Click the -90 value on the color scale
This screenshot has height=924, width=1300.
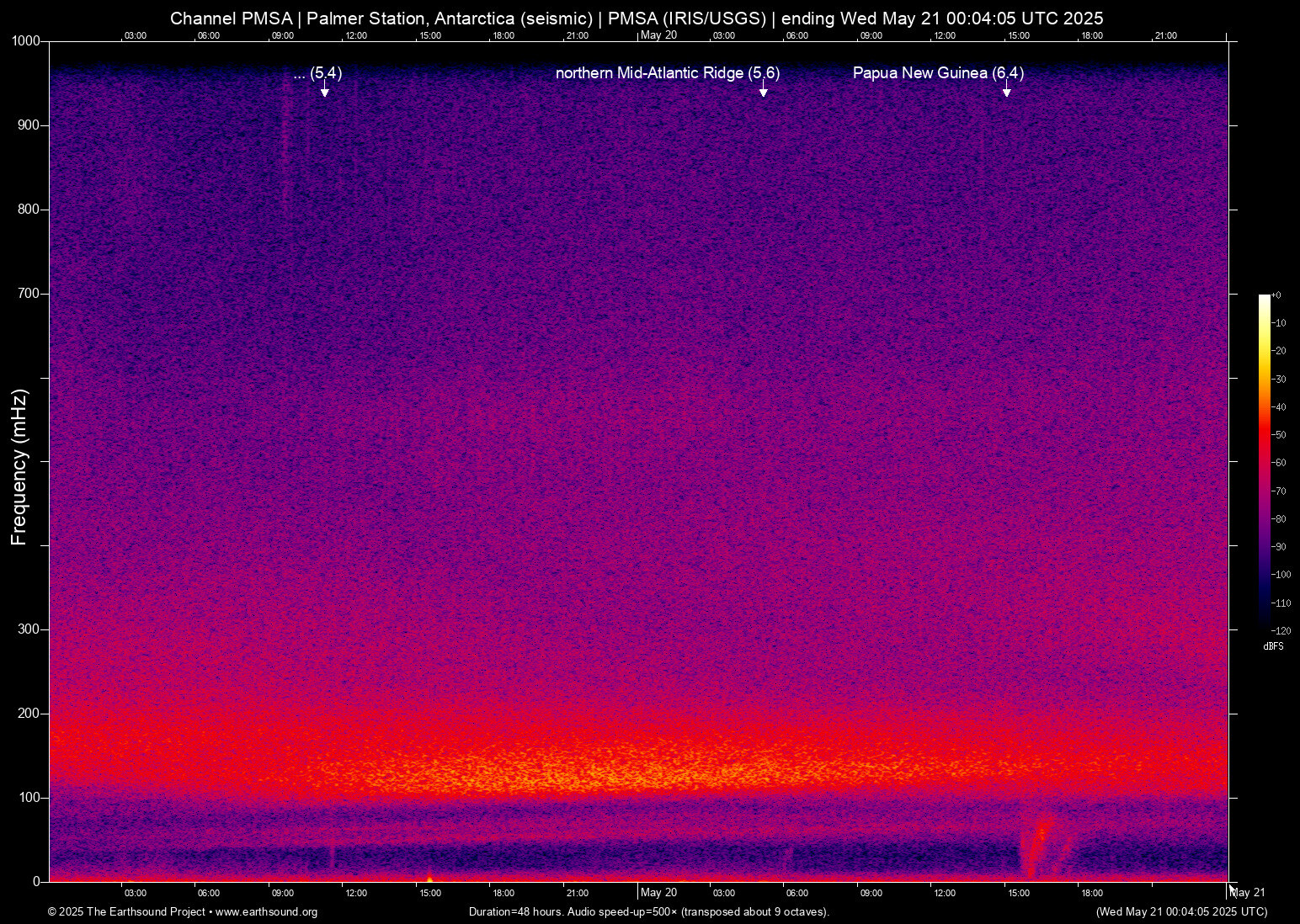point(1279,547)
